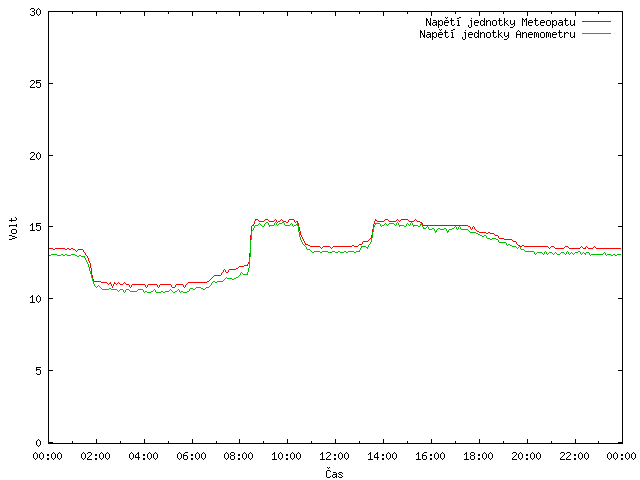Click the 'Čas' x-axis label
Screen dimensions: 640x480
click(334, 473)
